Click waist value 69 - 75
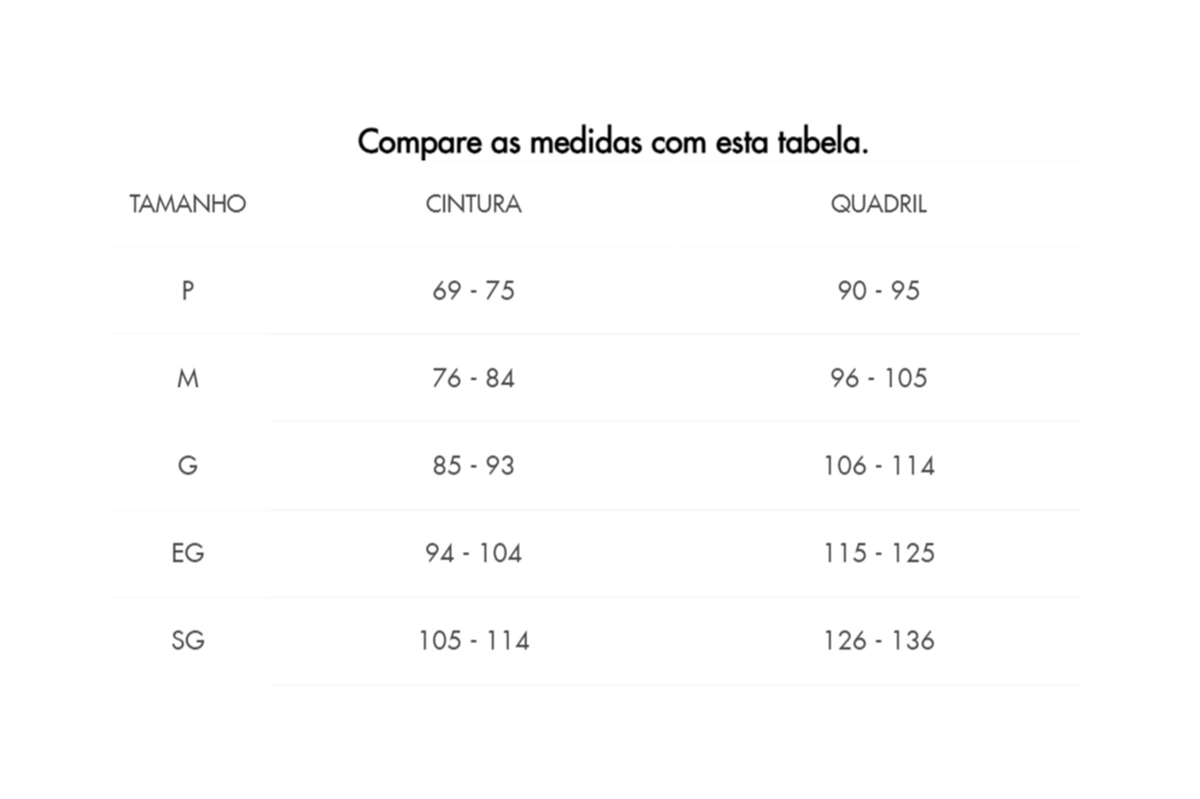Viewport: 1200px width, 799px height. [x=474, y=291]
